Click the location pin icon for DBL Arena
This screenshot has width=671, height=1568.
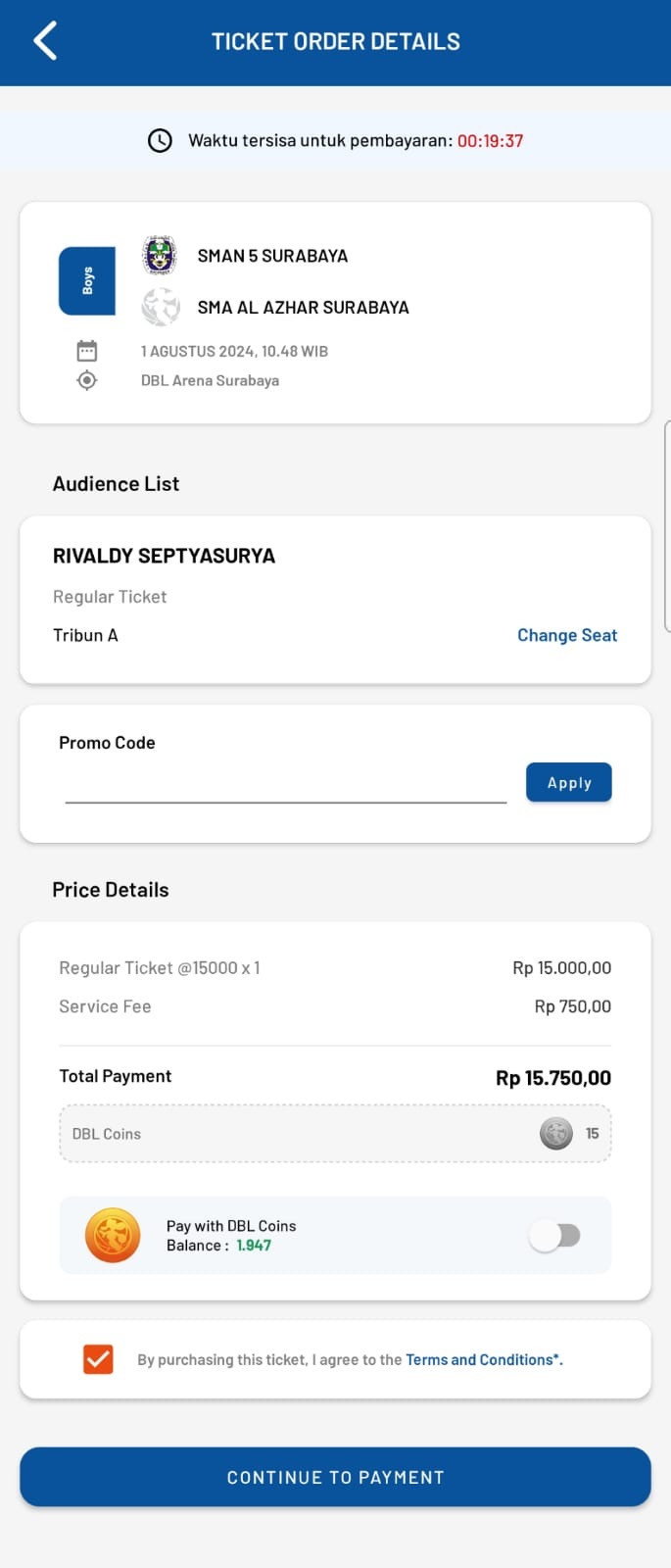87,380
